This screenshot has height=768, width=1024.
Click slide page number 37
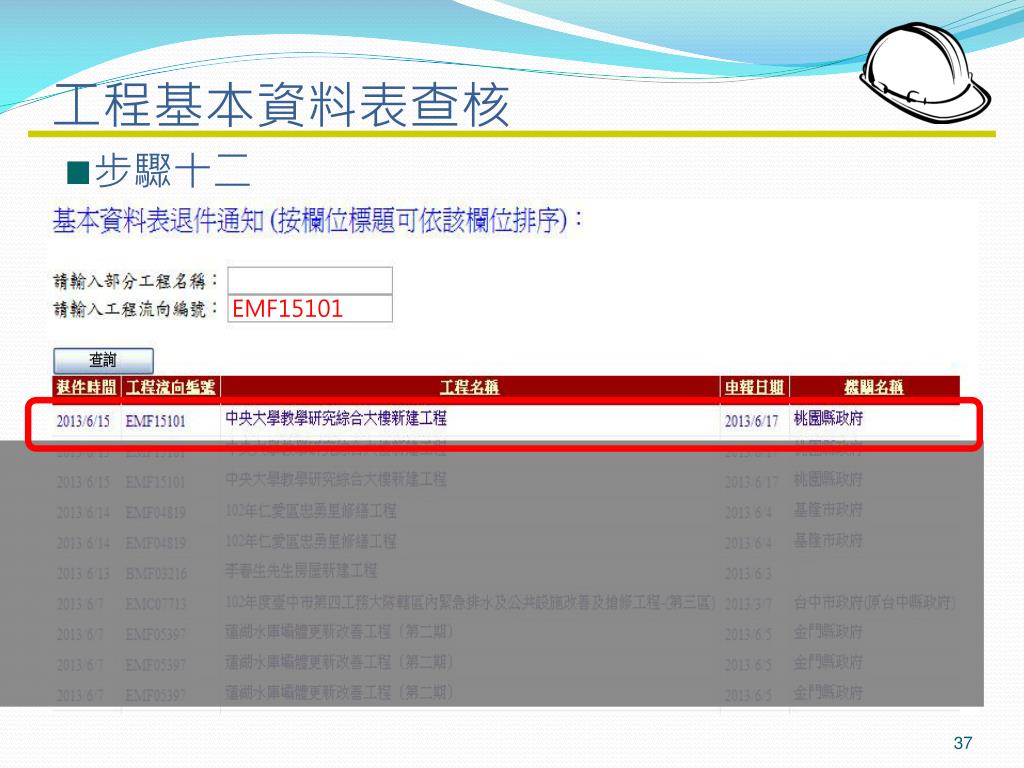[963, 743]
